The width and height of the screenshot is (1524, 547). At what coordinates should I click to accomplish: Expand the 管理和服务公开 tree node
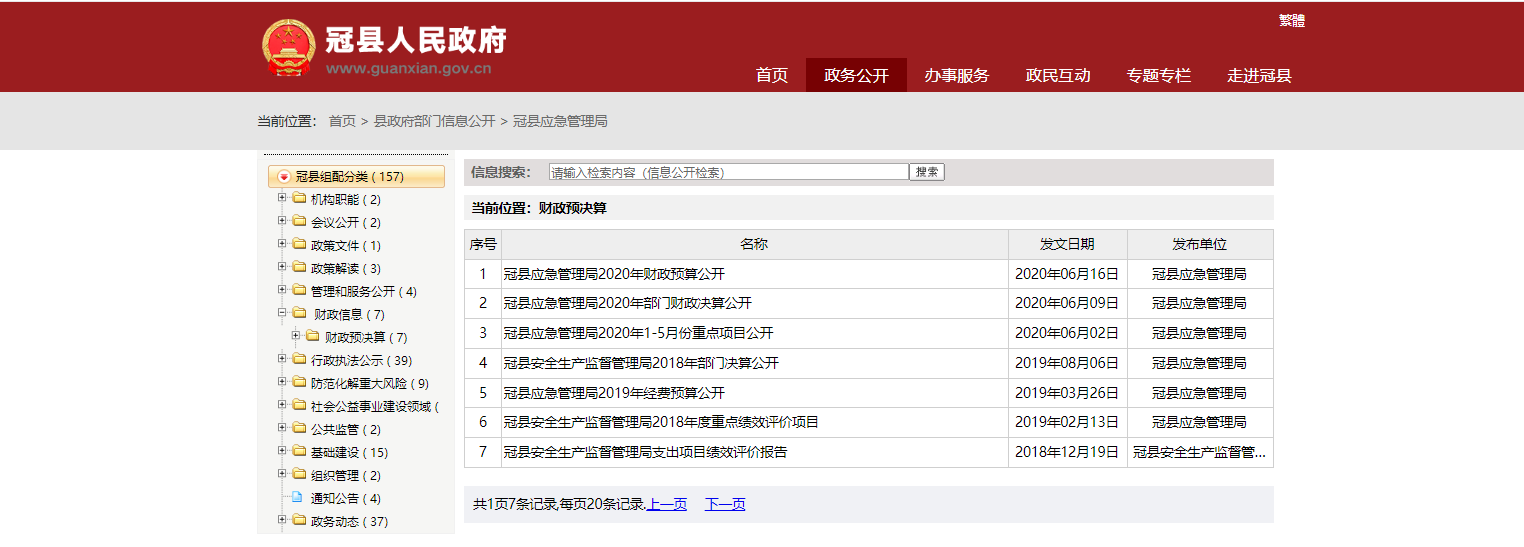pos(282,290)
